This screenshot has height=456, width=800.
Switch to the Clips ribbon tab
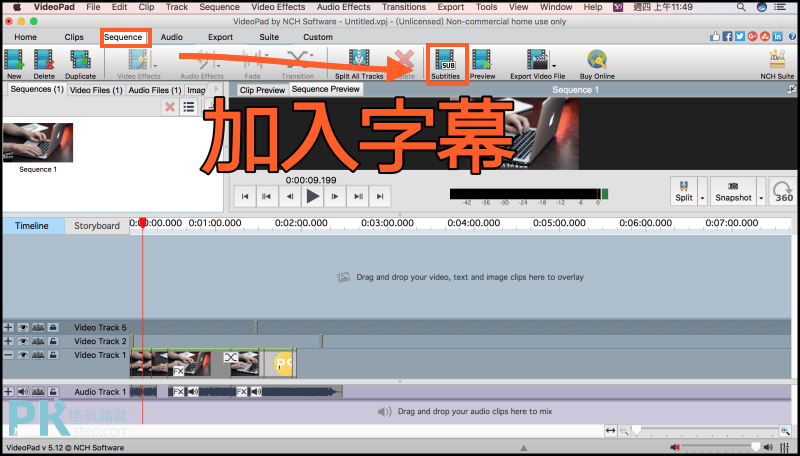click(x=74, y=37)
